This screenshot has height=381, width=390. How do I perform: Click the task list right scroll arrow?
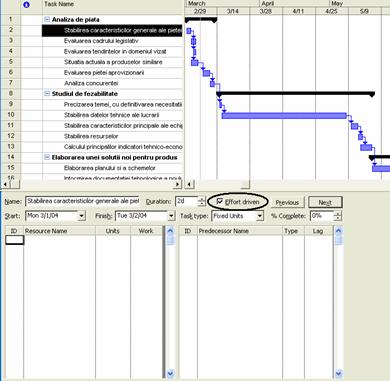(x=178, y=184)
